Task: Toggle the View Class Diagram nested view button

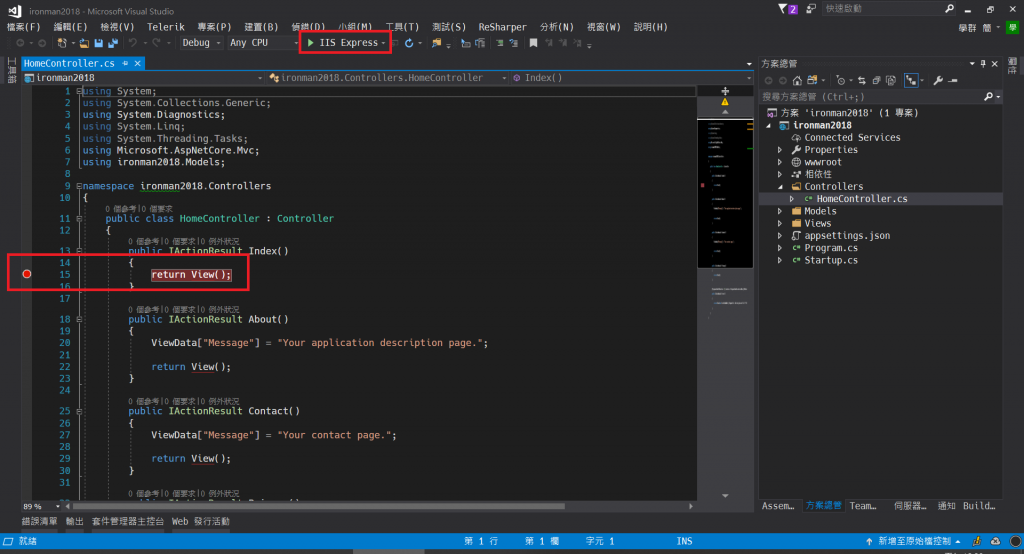Action: click(x=910, y=80)
